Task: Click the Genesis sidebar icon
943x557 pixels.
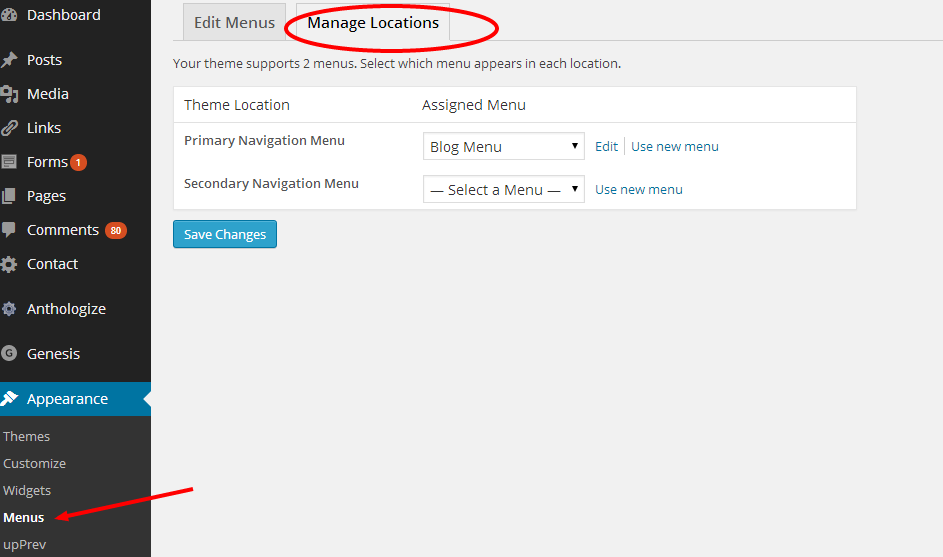Action: coord(9,354)
